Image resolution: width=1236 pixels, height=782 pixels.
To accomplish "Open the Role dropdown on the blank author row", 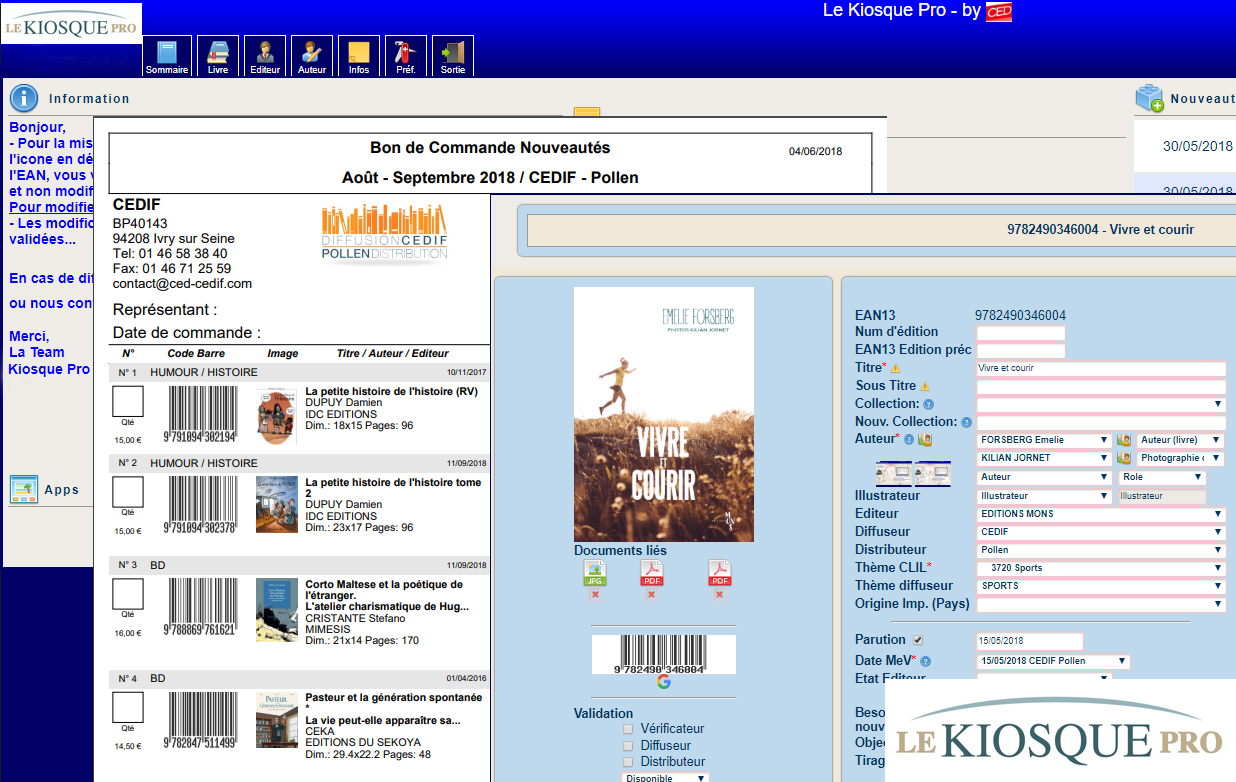I will coord(1161,478).
